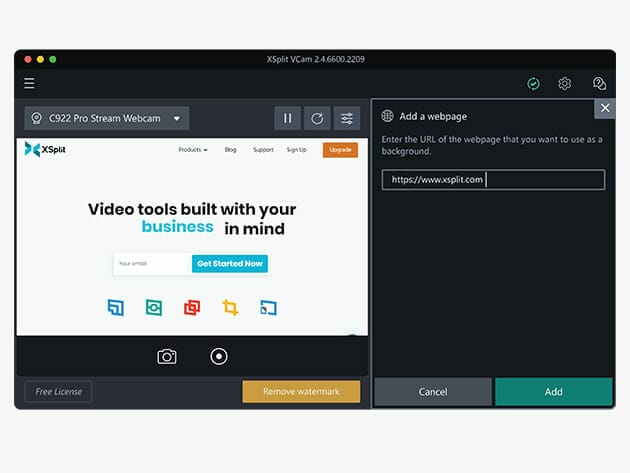Open the settings gear
Viewport: 630px width, 473px height.
tap(565, 84)
